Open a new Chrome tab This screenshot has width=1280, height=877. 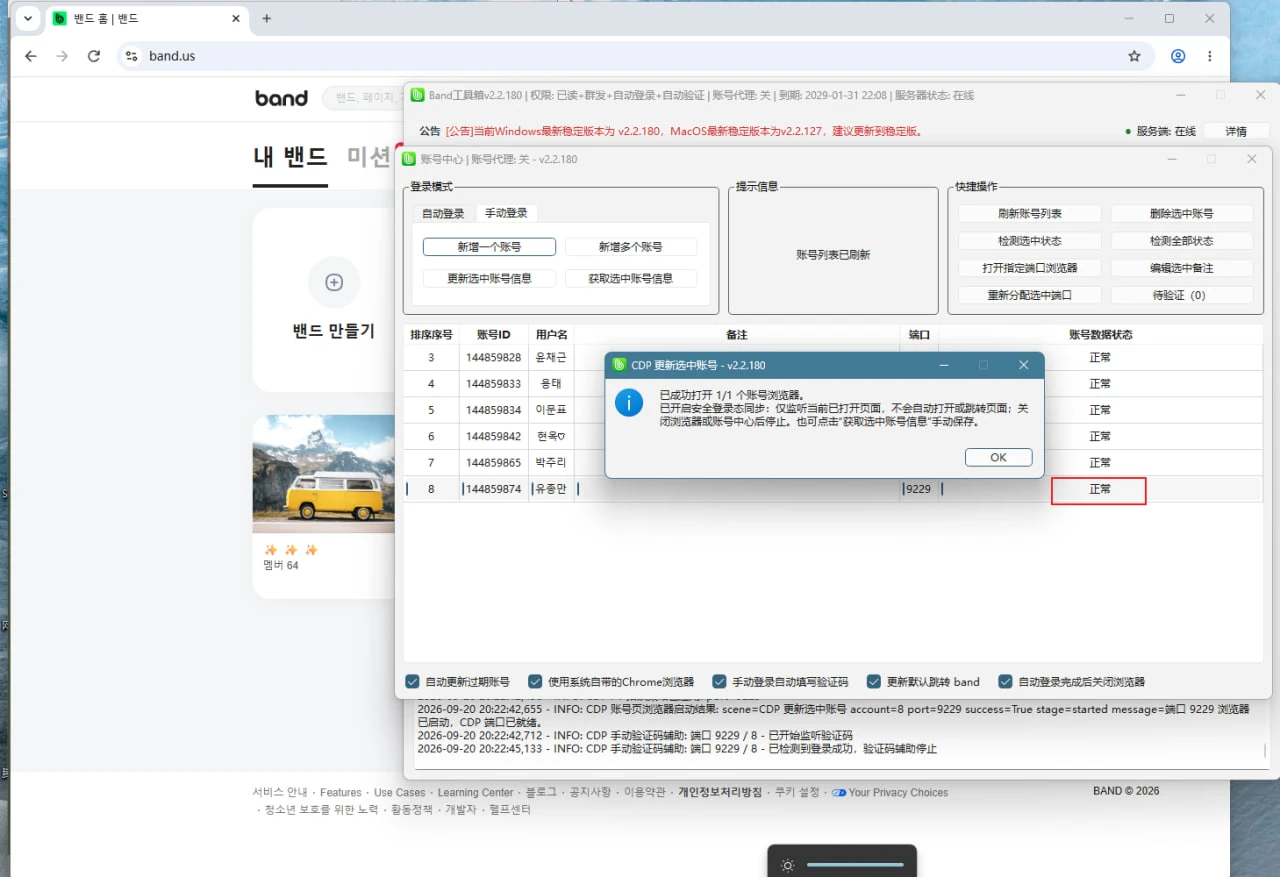coord(266,19)
